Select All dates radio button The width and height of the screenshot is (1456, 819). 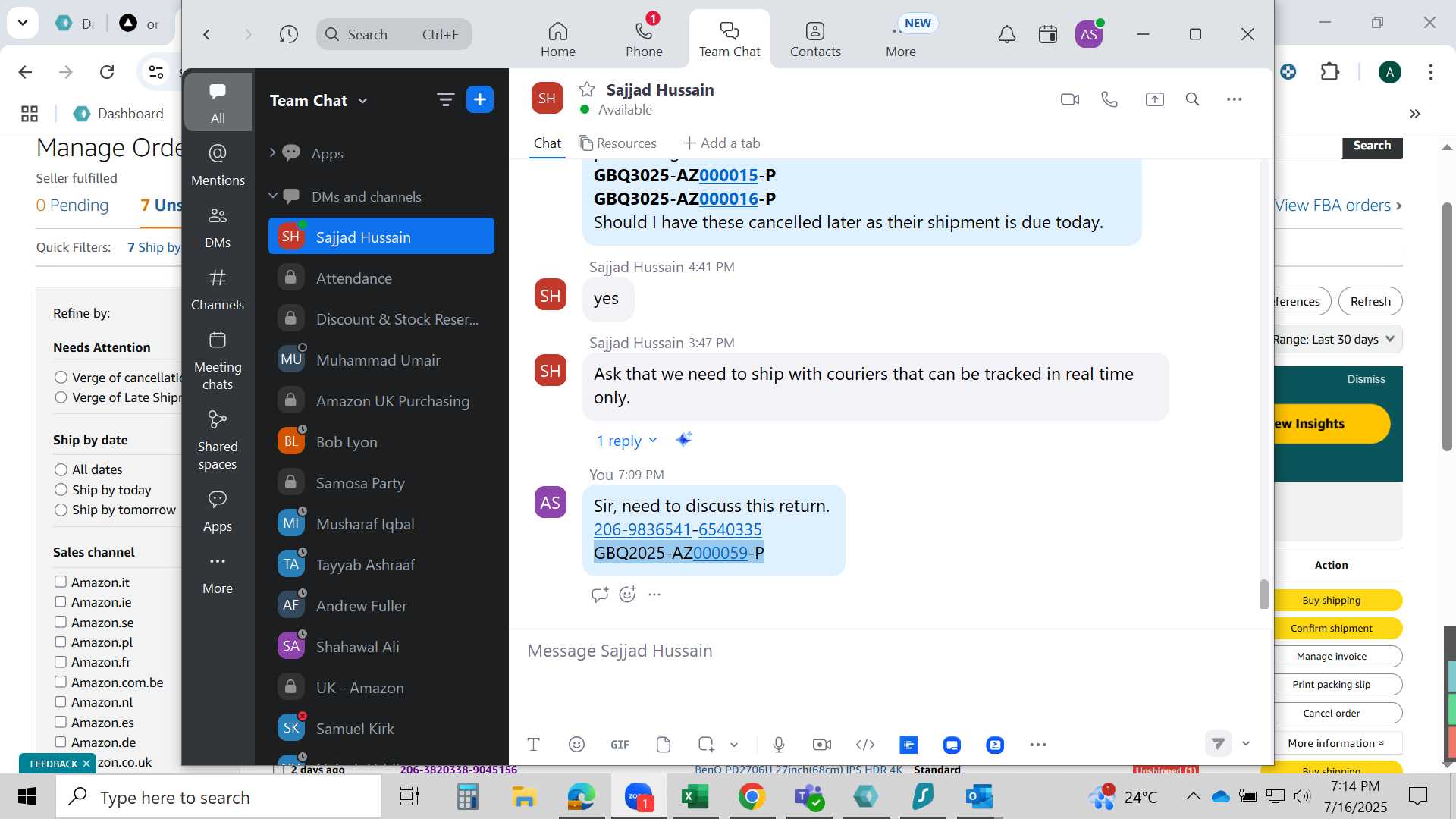pos(61,469)
